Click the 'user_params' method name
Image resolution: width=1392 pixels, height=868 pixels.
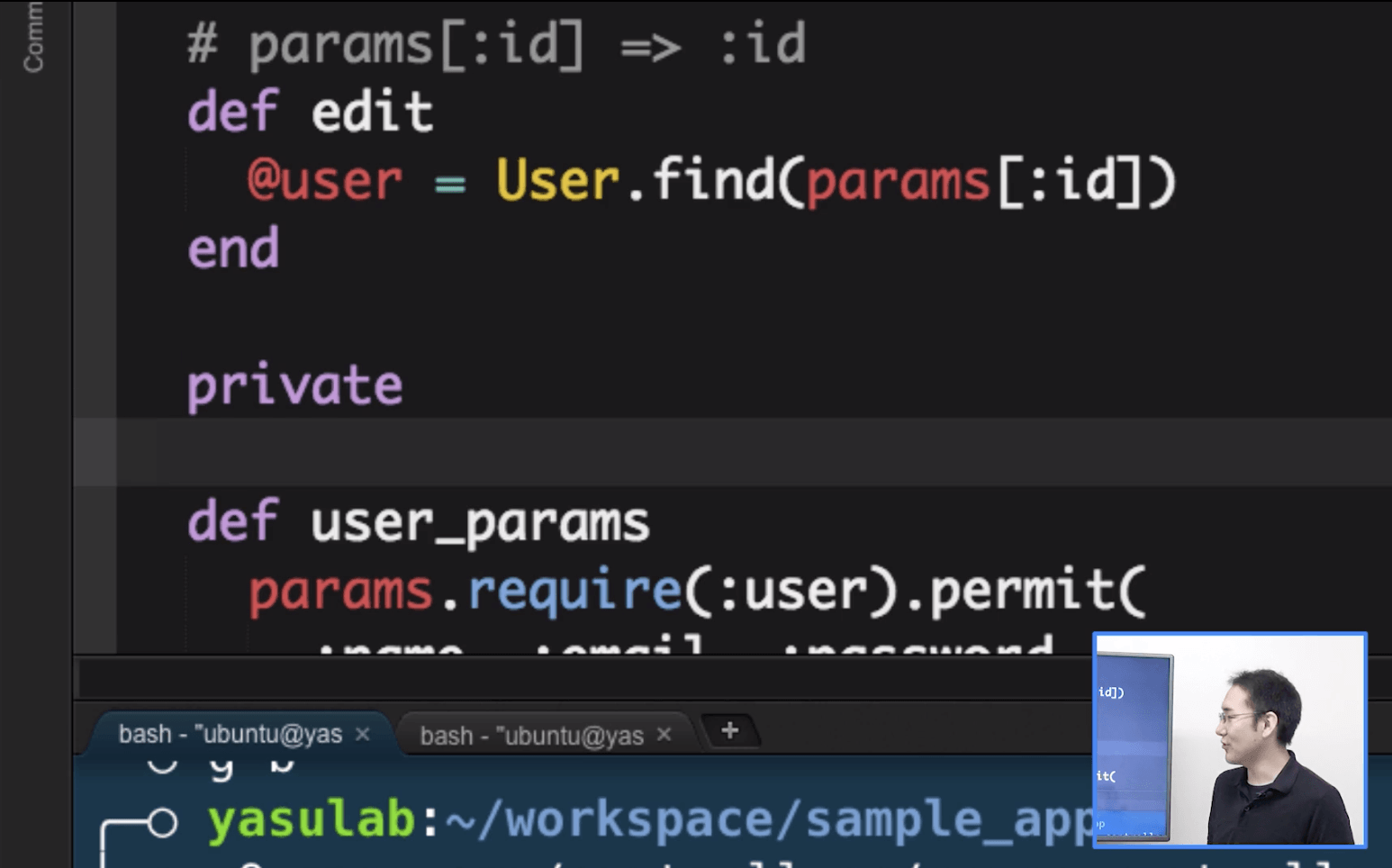(x=480, y=523)
